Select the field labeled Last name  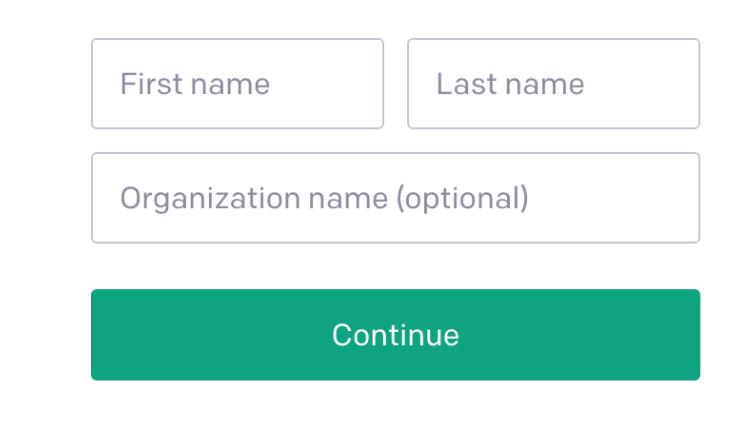click(553, 84)
